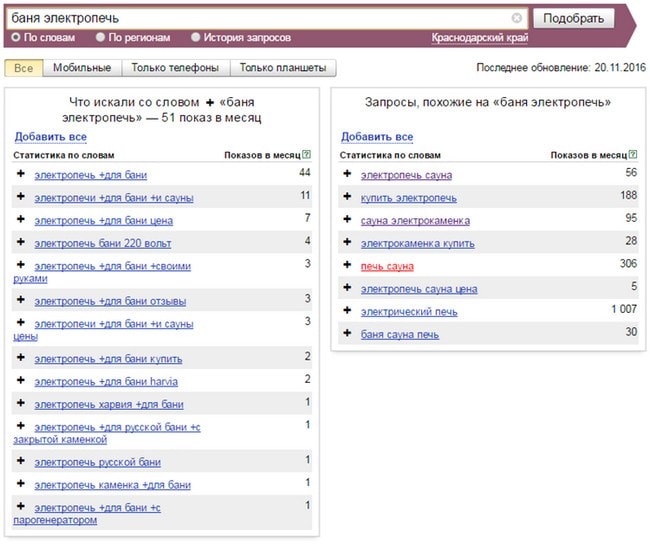650x551 pixels.
Task: Add 'электропечь русской бани' with plus icon
Action: coord(21,461)
